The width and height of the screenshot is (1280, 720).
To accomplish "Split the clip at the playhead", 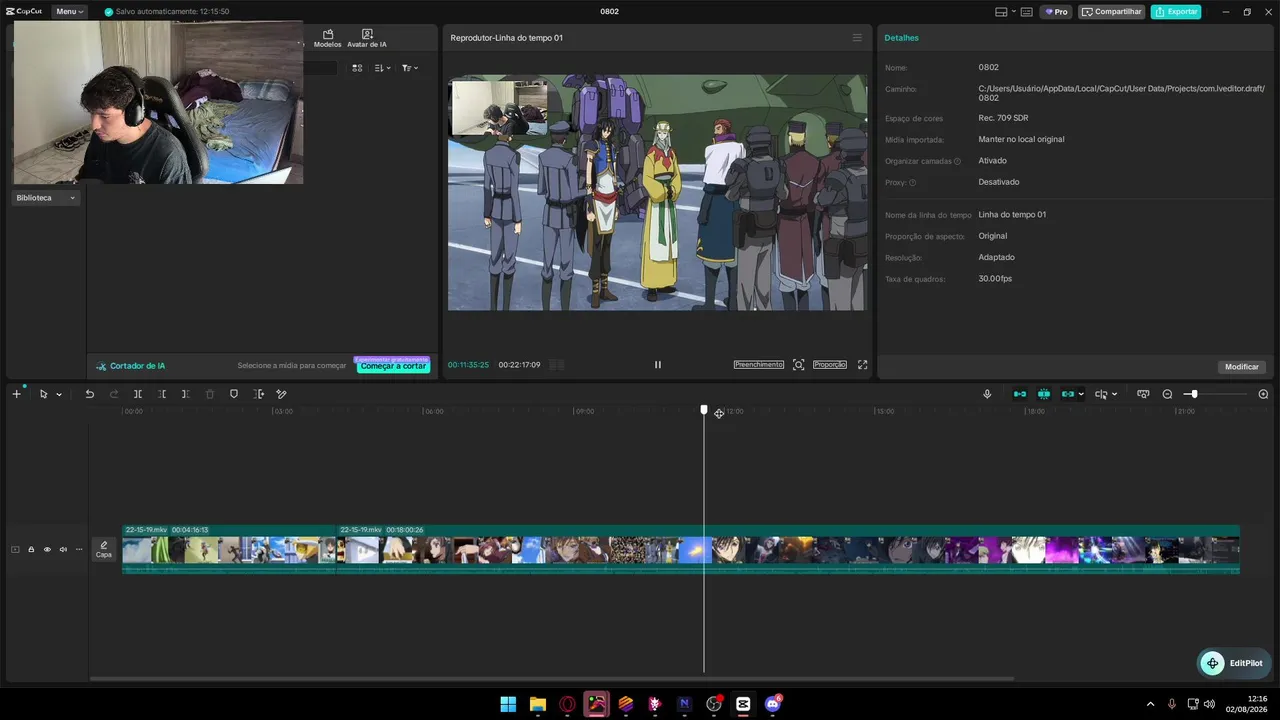I will click(138, 394).
